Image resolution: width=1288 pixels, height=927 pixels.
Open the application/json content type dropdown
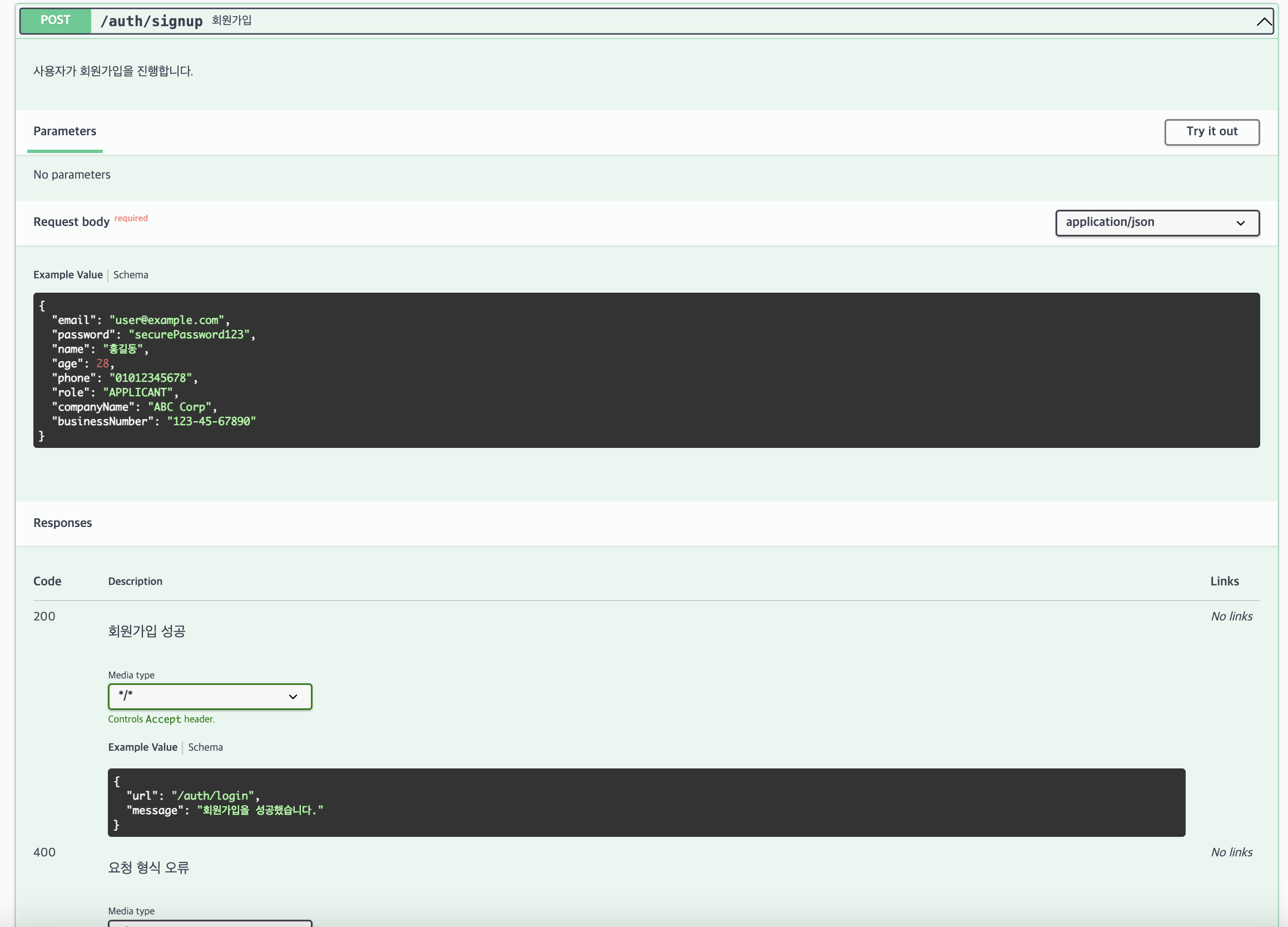pos(1157,222)
